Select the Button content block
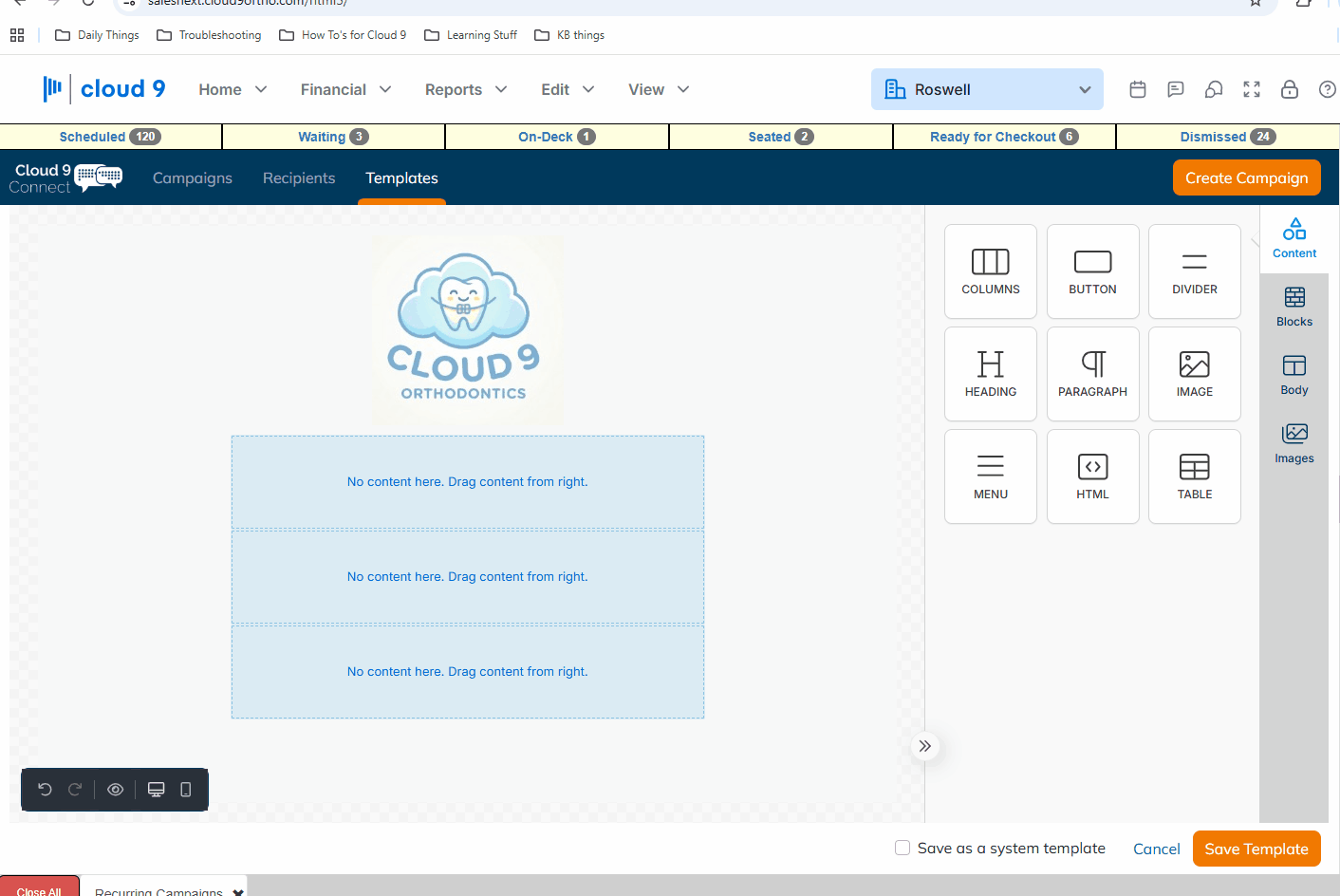The height and width of the screenshot is (896, 1340). click(1092, 271)
